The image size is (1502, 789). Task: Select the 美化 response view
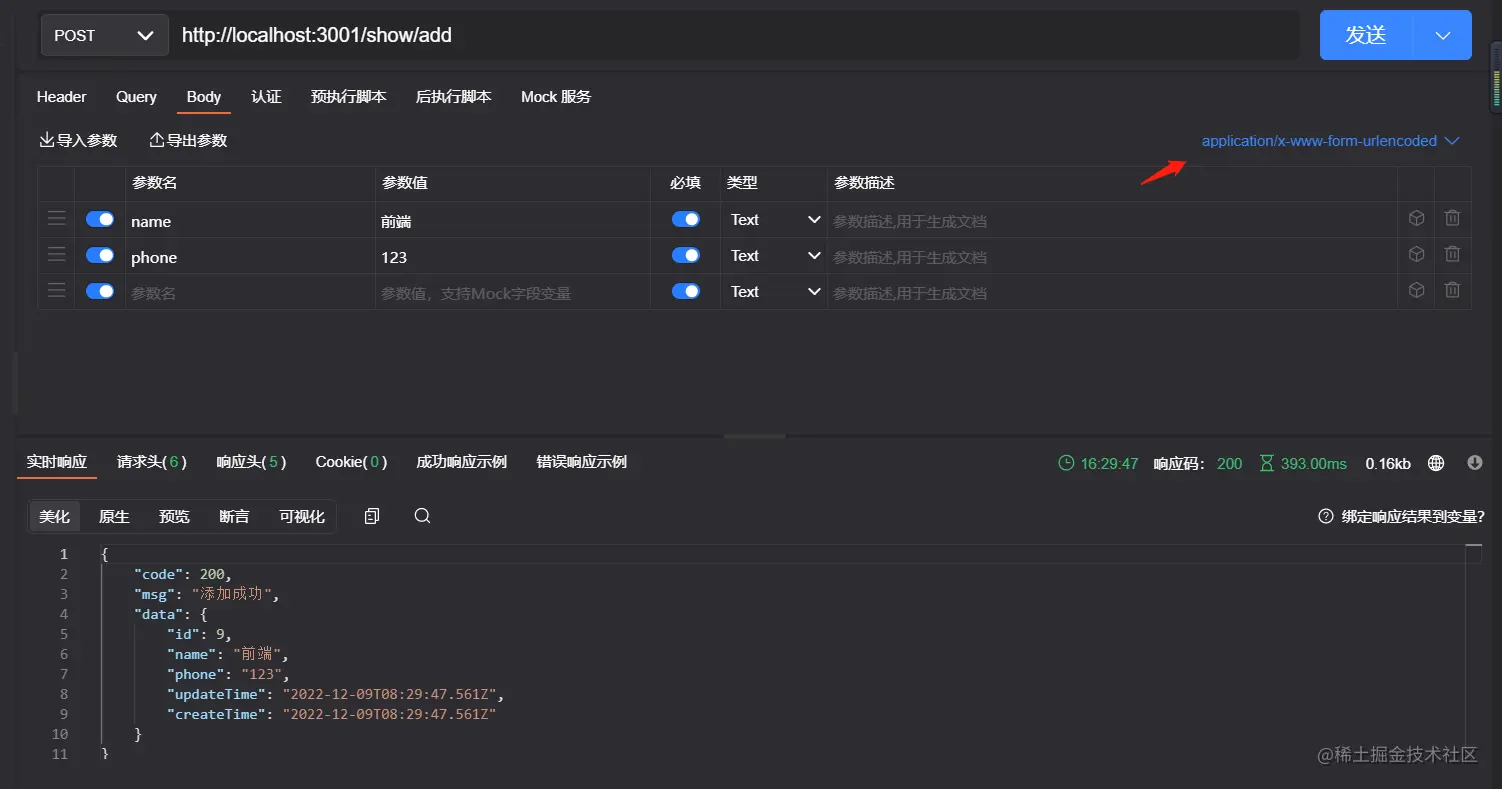(x=55, y=517)
